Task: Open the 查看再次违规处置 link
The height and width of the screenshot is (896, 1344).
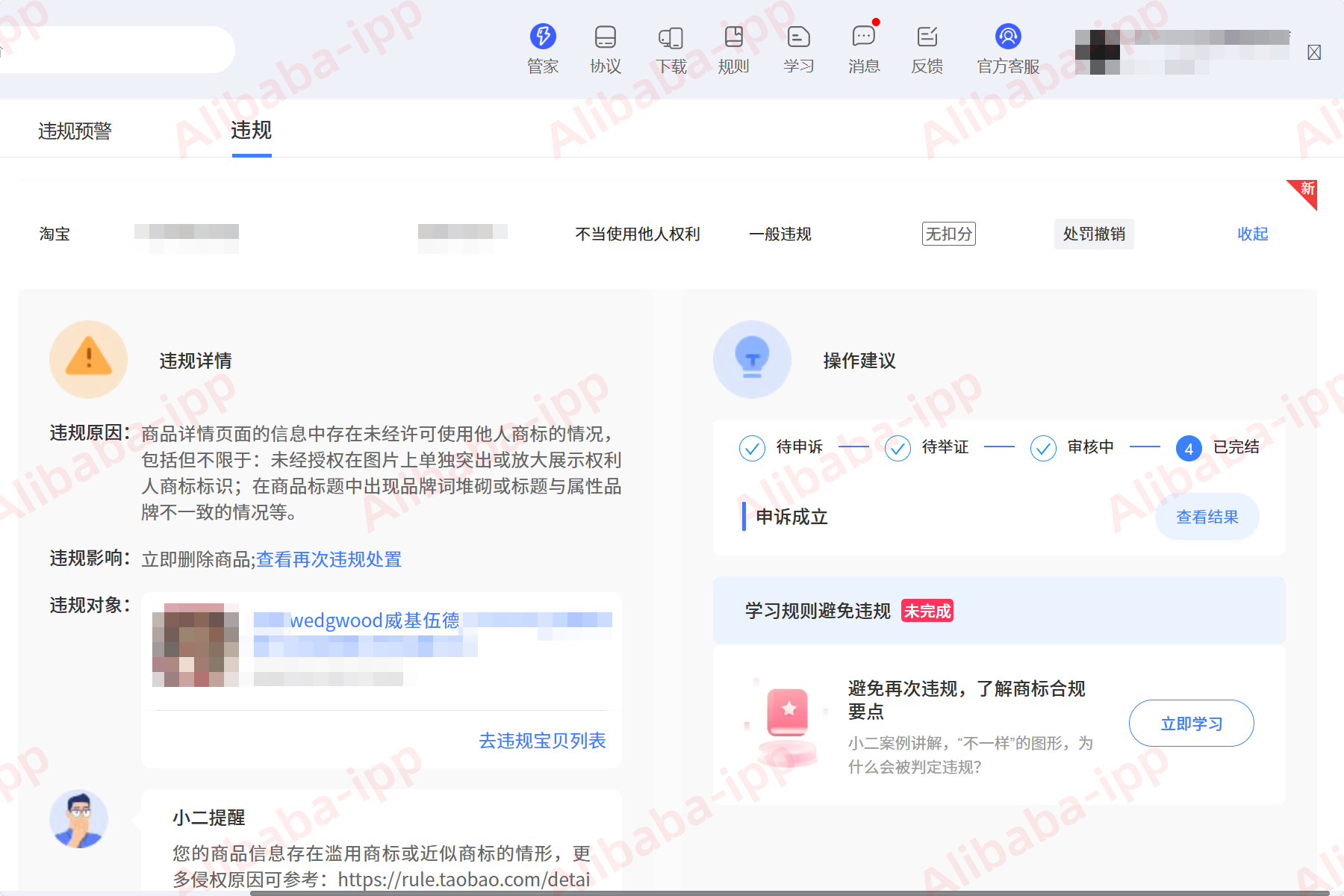Action: (x=329, y=559)
